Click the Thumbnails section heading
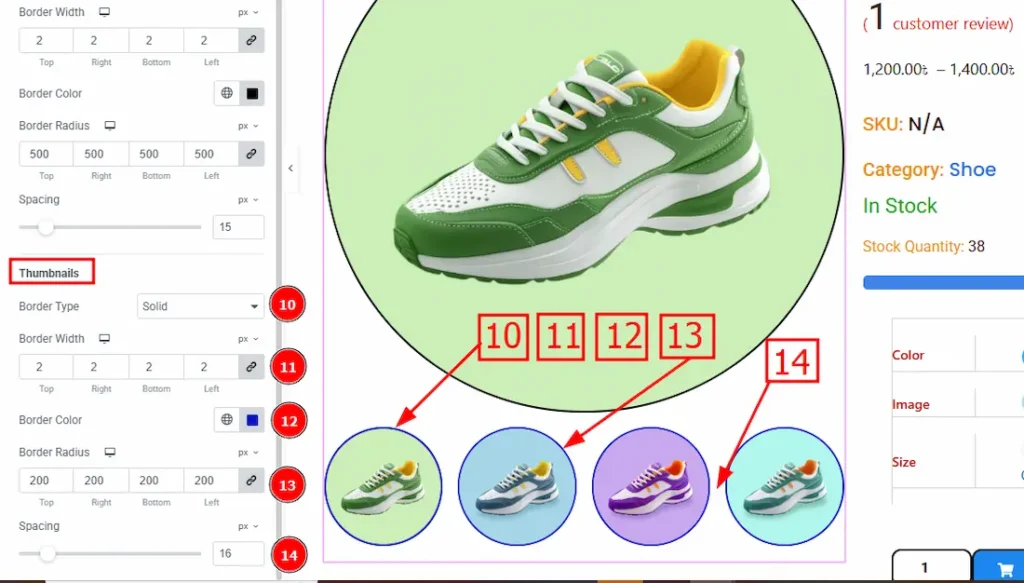This screenshot has height=583, width=1024. (x=49, y=273)
